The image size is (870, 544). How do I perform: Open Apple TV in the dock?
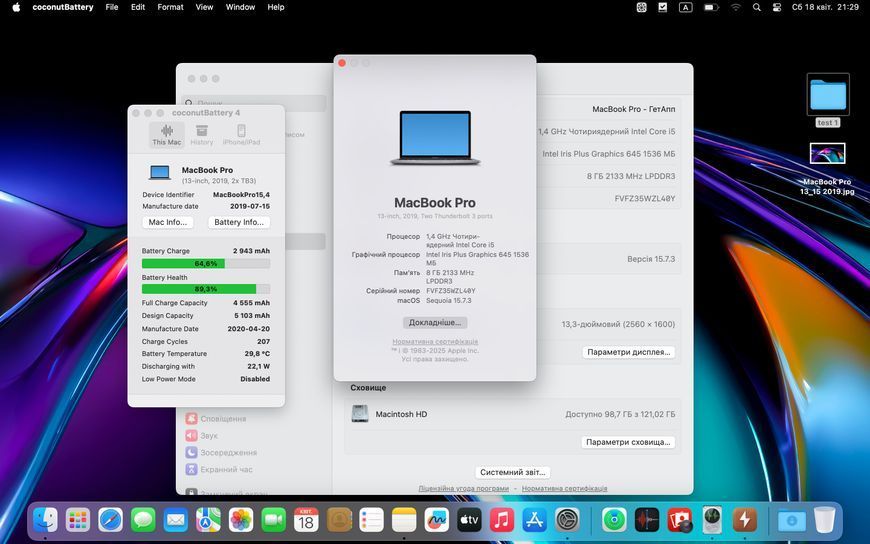click(469, 520)
